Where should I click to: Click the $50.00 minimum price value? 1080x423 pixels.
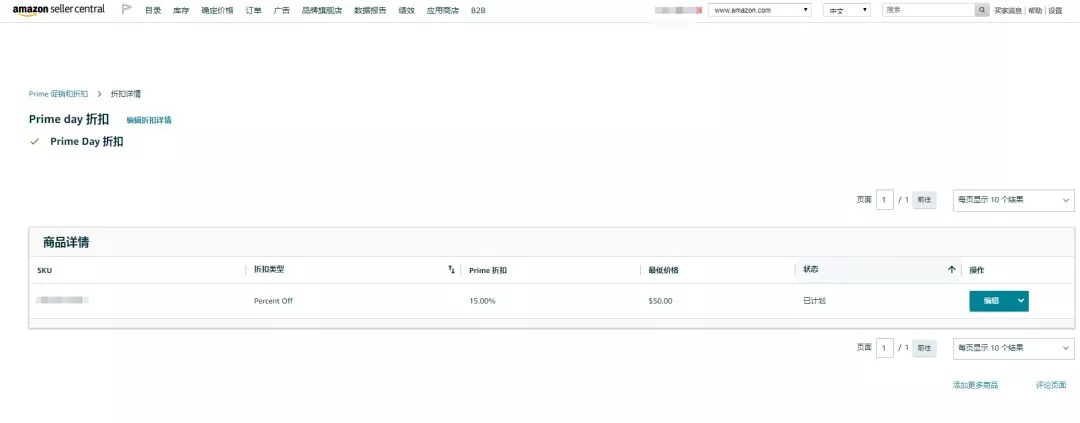pos(661,301)
